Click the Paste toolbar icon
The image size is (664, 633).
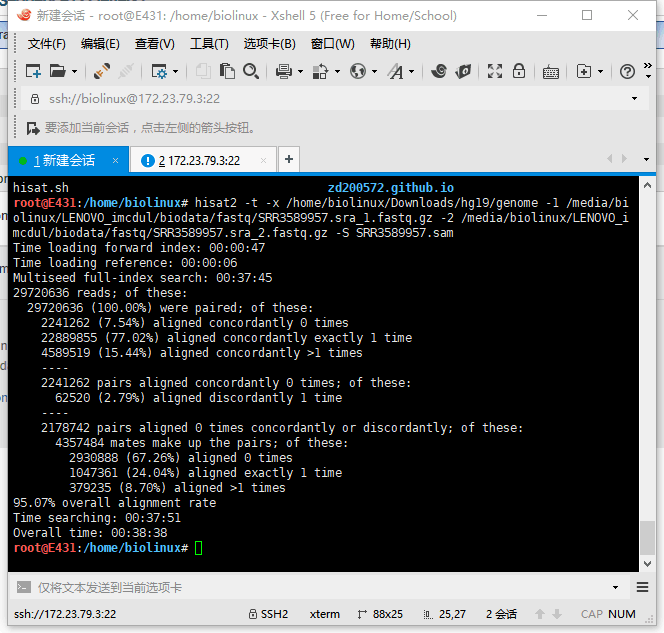click(x=227, y=71)
